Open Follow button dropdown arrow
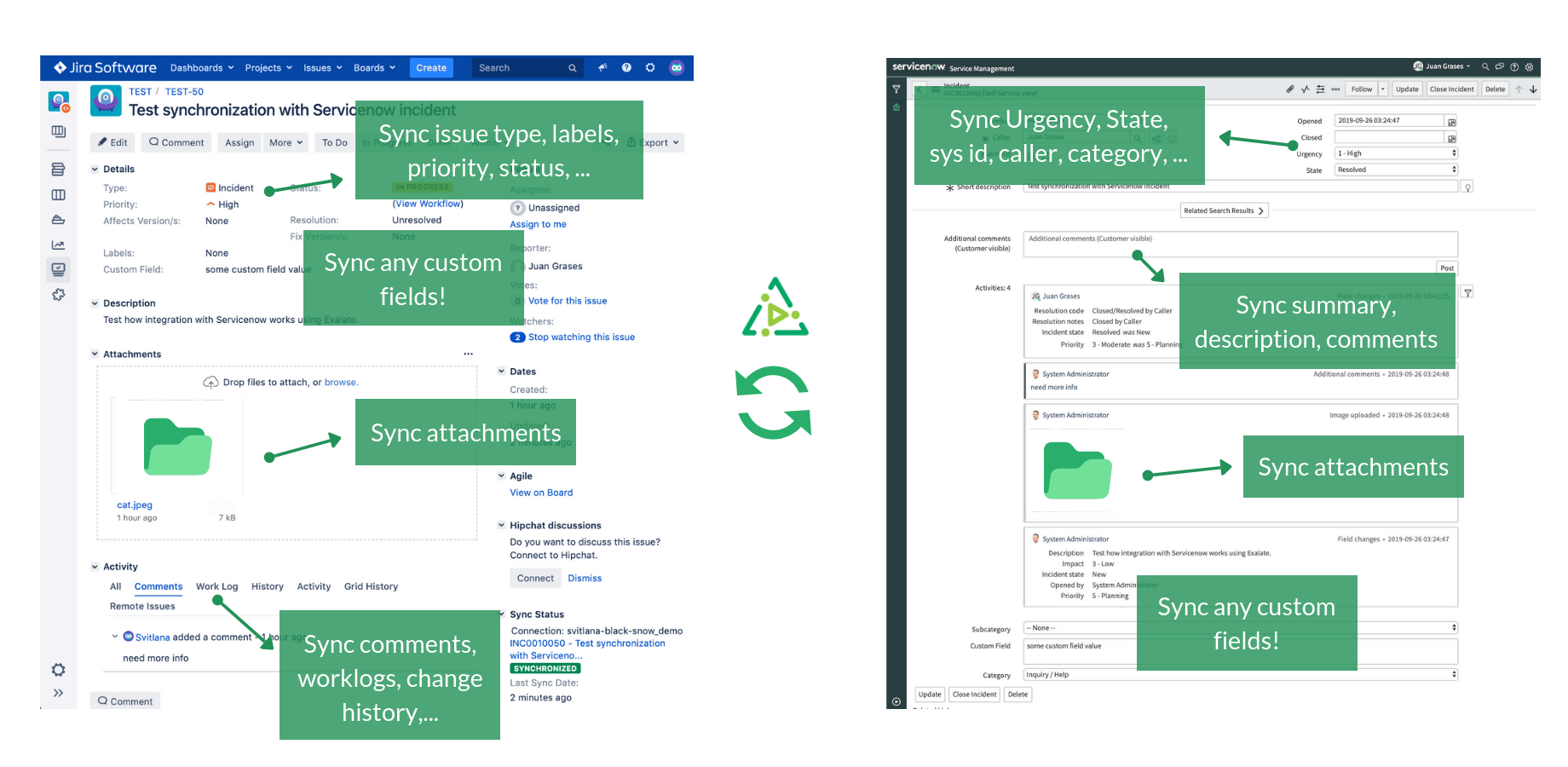The width and height of the screenshot is (1568, 767). tap(1383, 89)
